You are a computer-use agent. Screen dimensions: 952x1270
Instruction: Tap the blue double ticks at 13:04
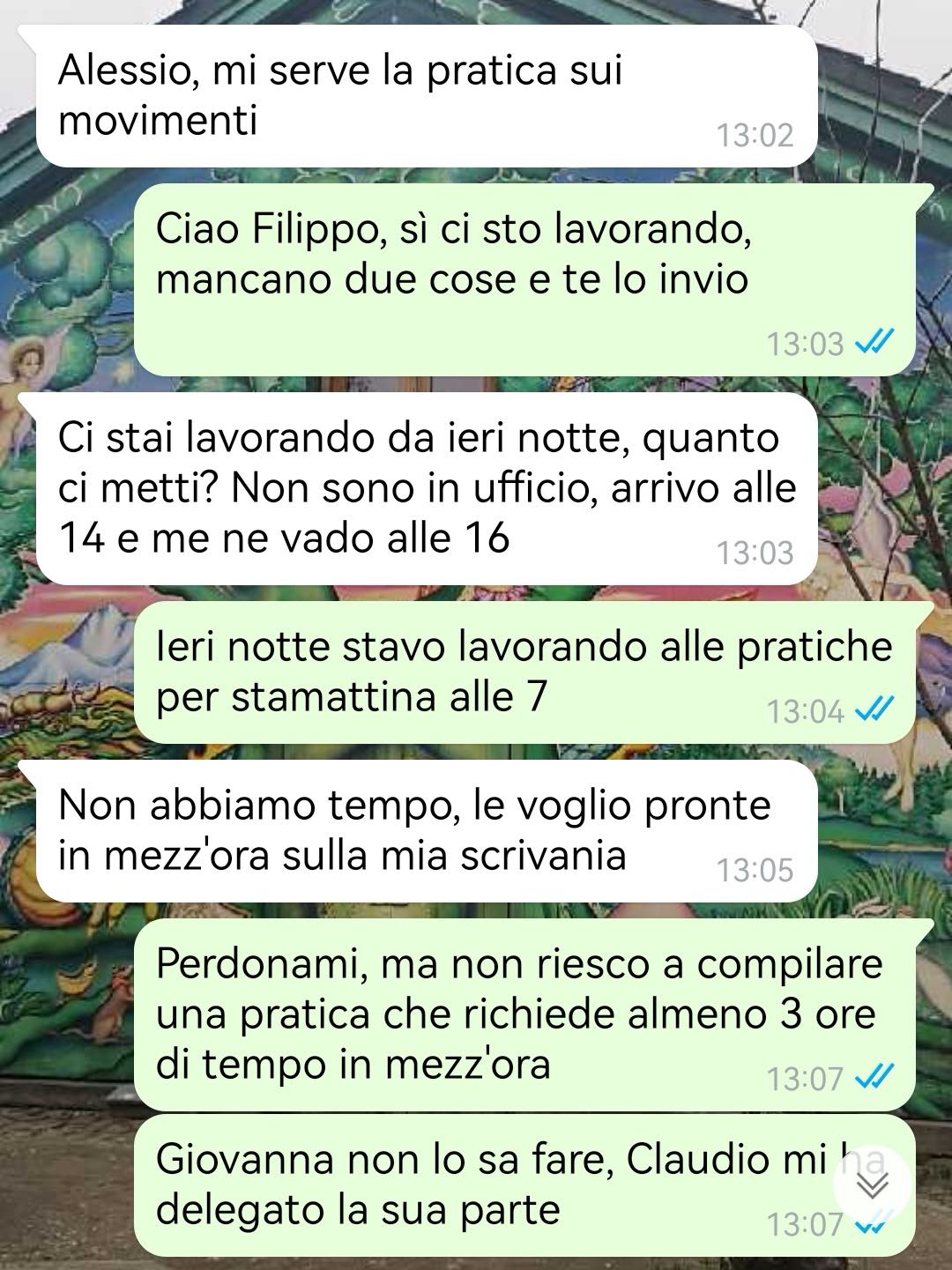click(875, 709)
